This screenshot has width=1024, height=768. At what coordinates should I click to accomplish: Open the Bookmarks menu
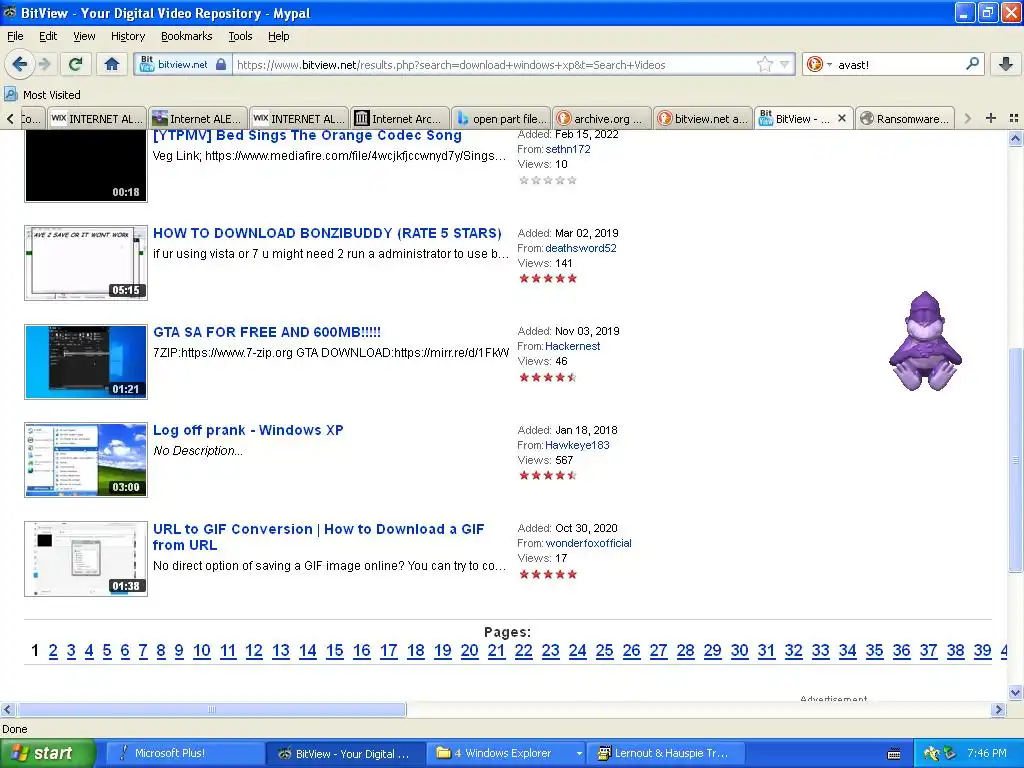point(187,36)
